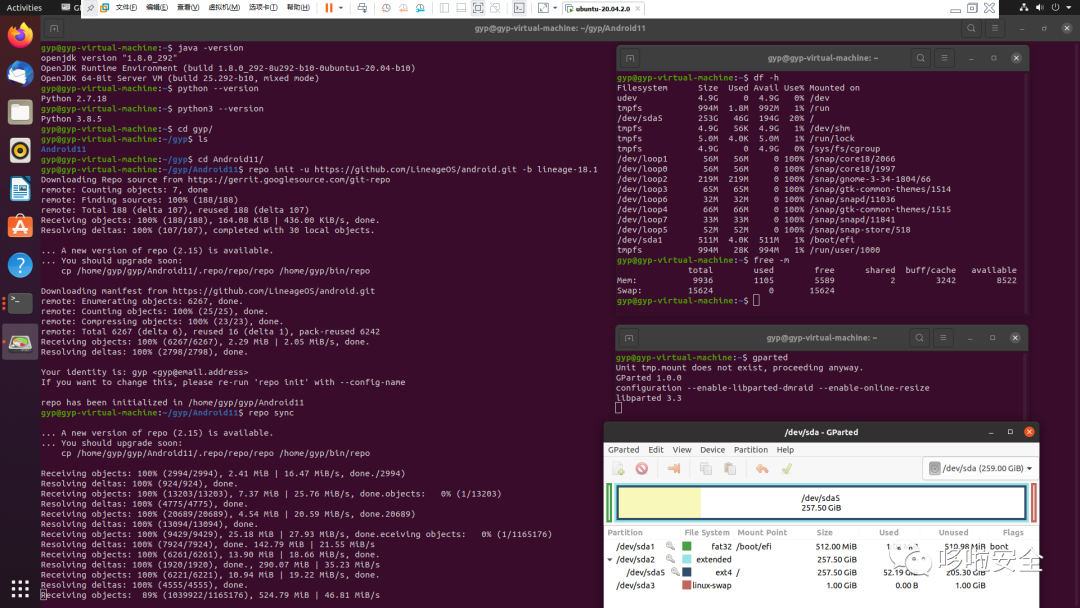Click new tab icon in the df -h terminal

[x=630, y=59]
